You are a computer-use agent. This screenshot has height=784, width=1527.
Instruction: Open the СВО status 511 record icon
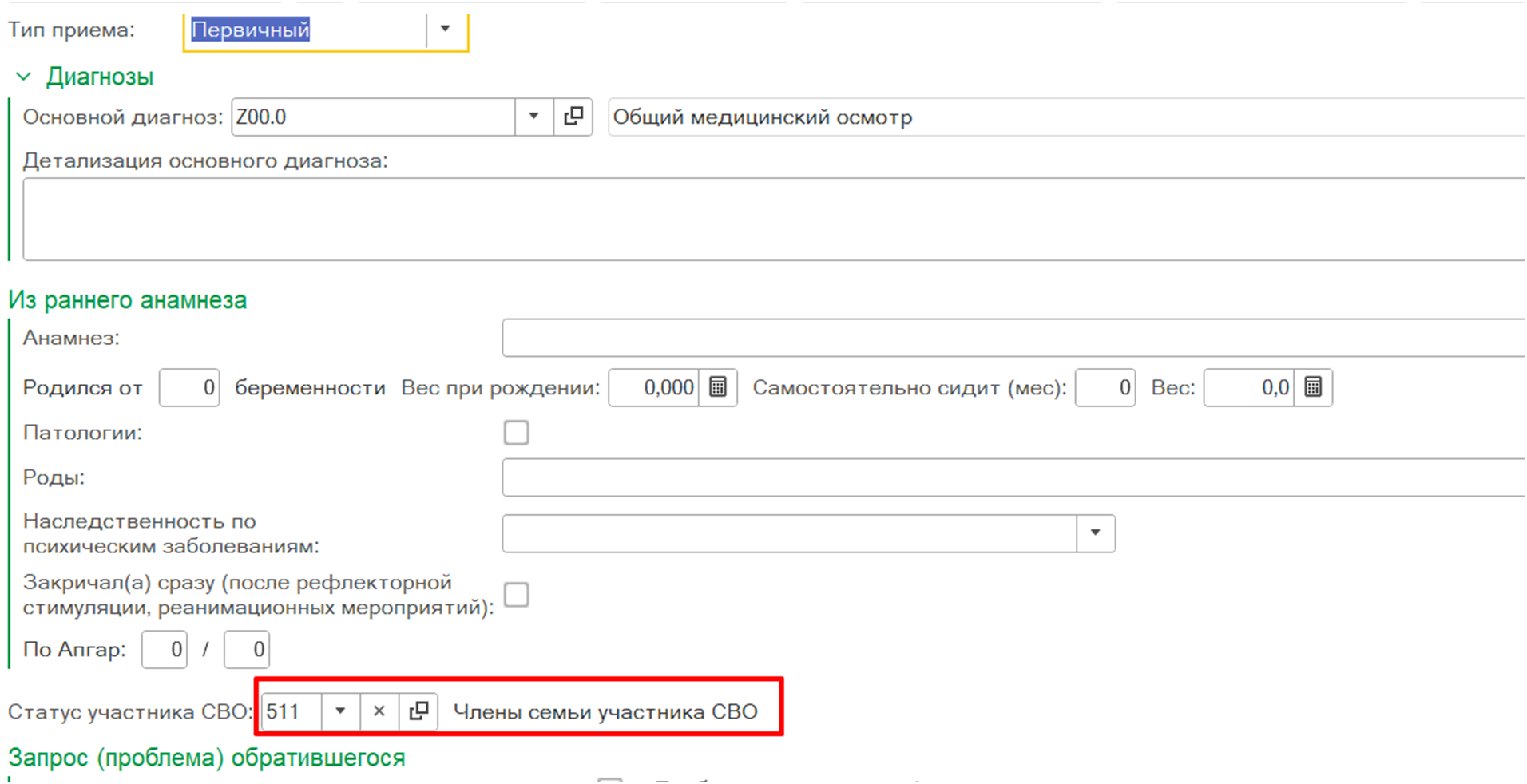pyautogui.click(x=418, y=711)
